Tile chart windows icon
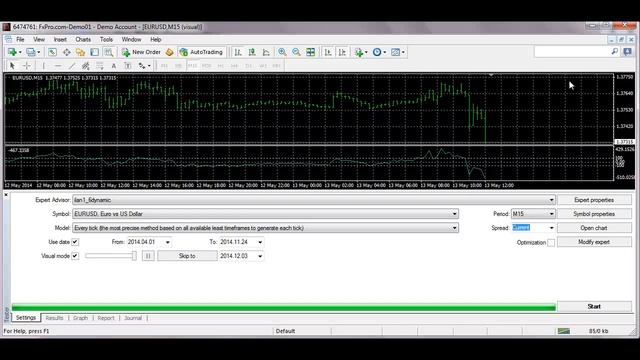The height and width of the screenshot is (360, 640). [311, 52]
